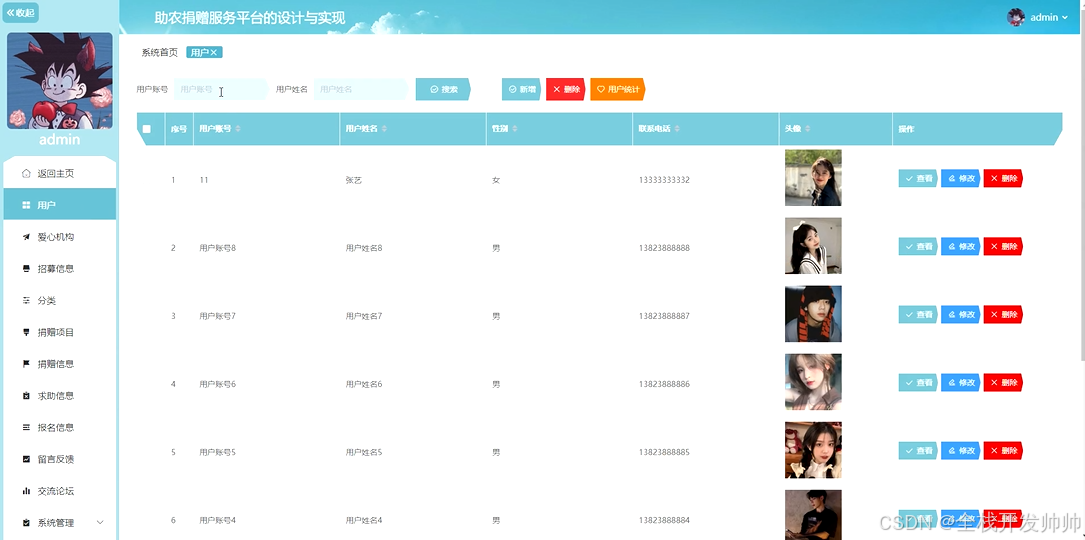Focus the 用户姓名 search field
Viewport: 1085px width, 540px height.
point(361,89)
